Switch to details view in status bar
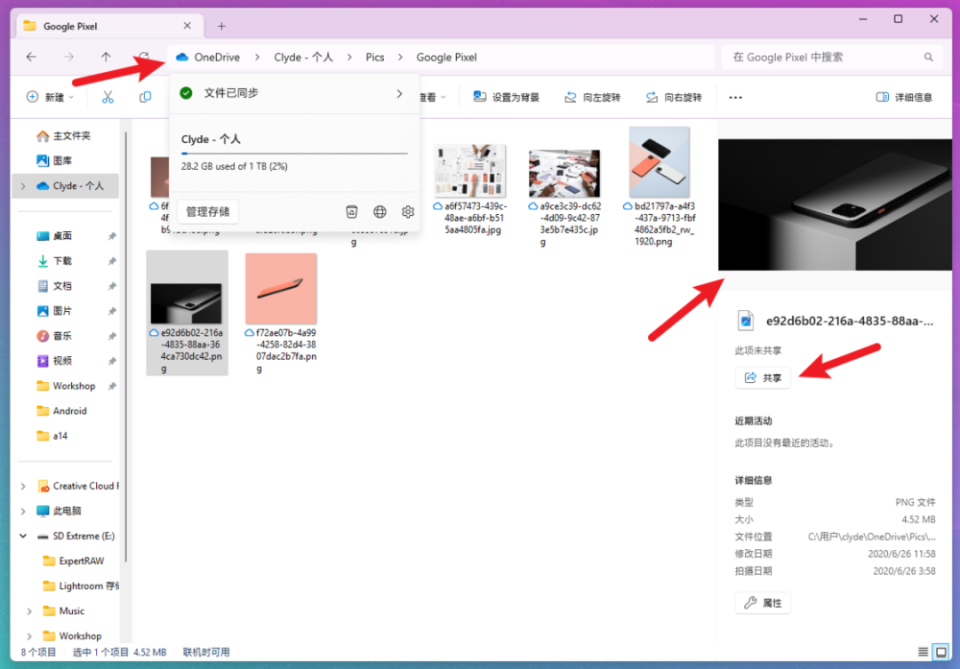 coord(922,650)
